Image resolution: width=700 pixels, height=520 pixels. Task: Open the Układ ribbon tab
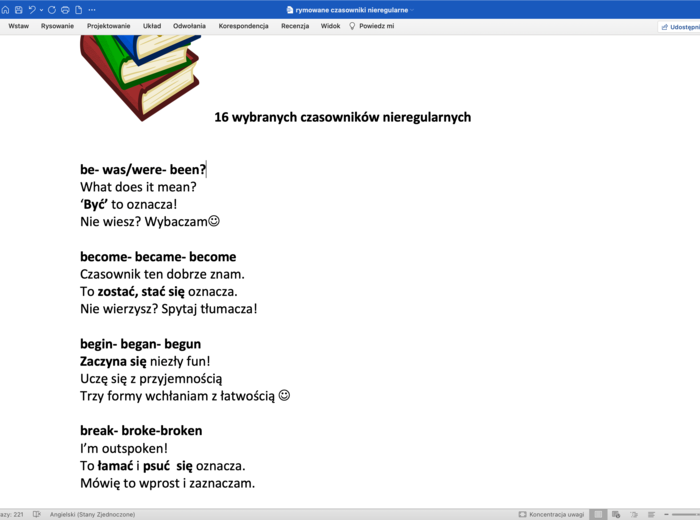152,26
